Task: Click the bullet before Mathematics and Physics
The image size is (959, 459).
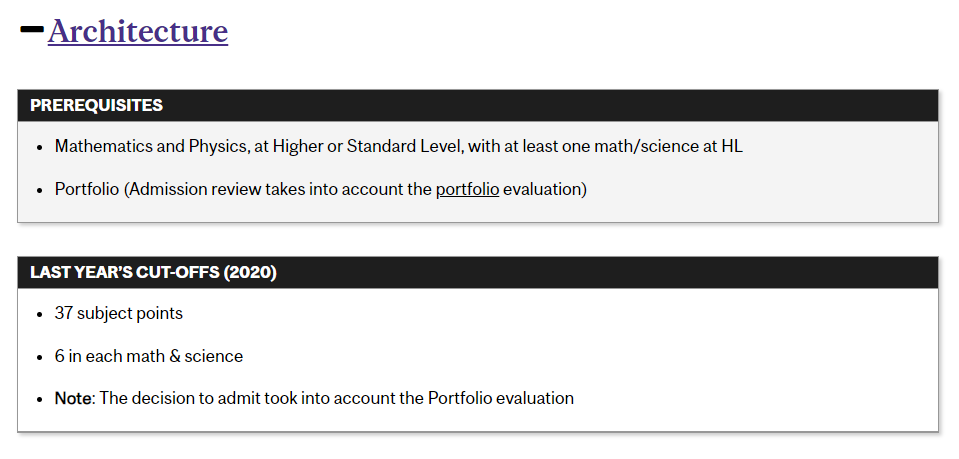Action: point(40,147)
